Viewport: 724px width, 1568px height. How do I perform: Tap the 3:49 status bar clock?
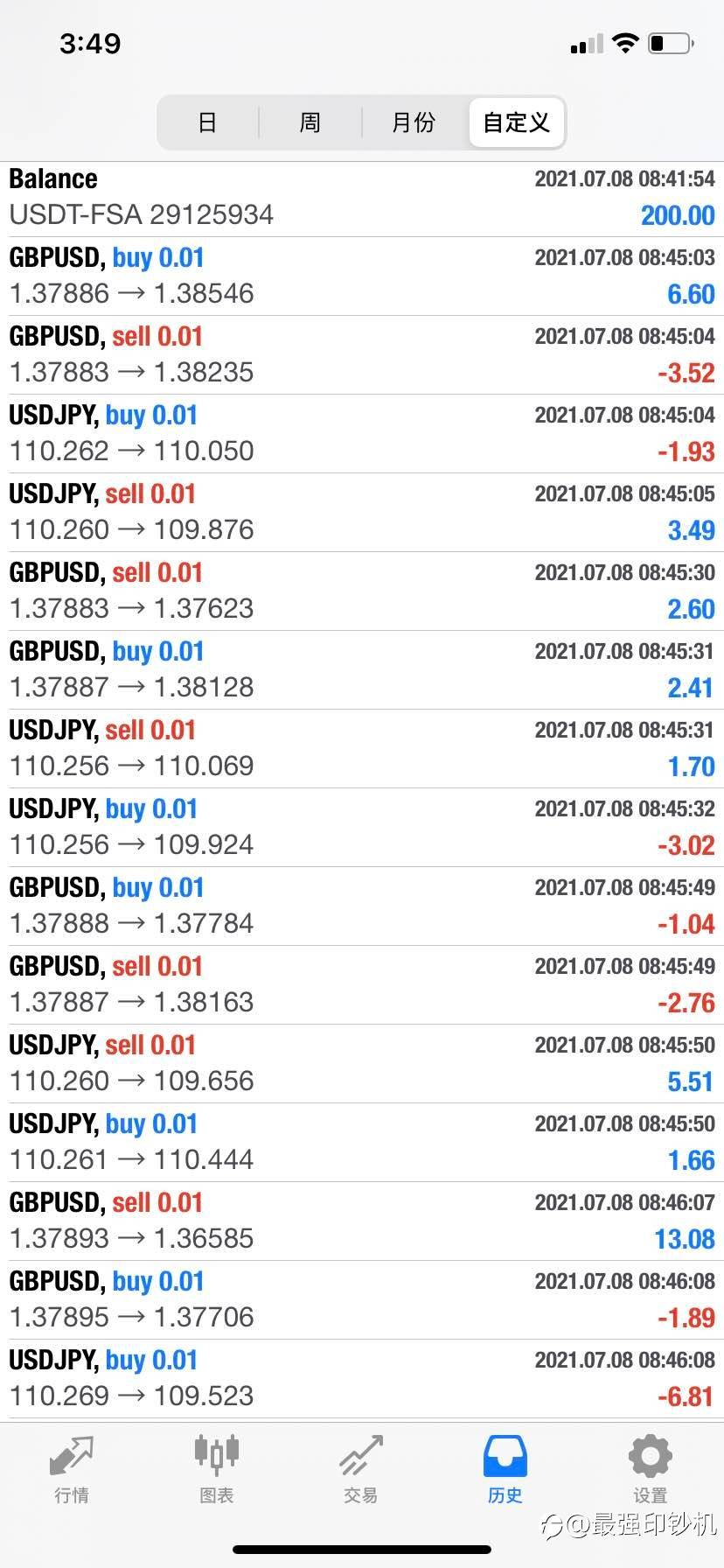click(x=90, y=43)
